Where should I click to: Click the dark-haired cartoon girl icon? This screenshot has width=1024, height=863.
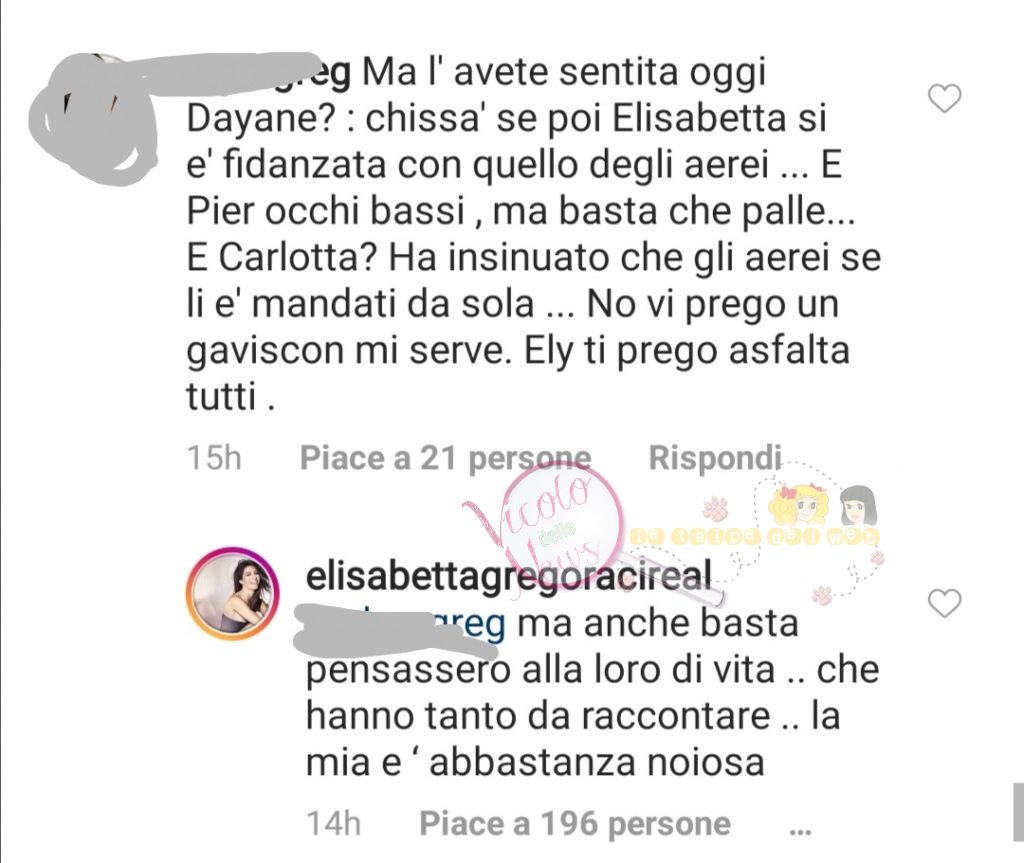[x=858, y=506]
